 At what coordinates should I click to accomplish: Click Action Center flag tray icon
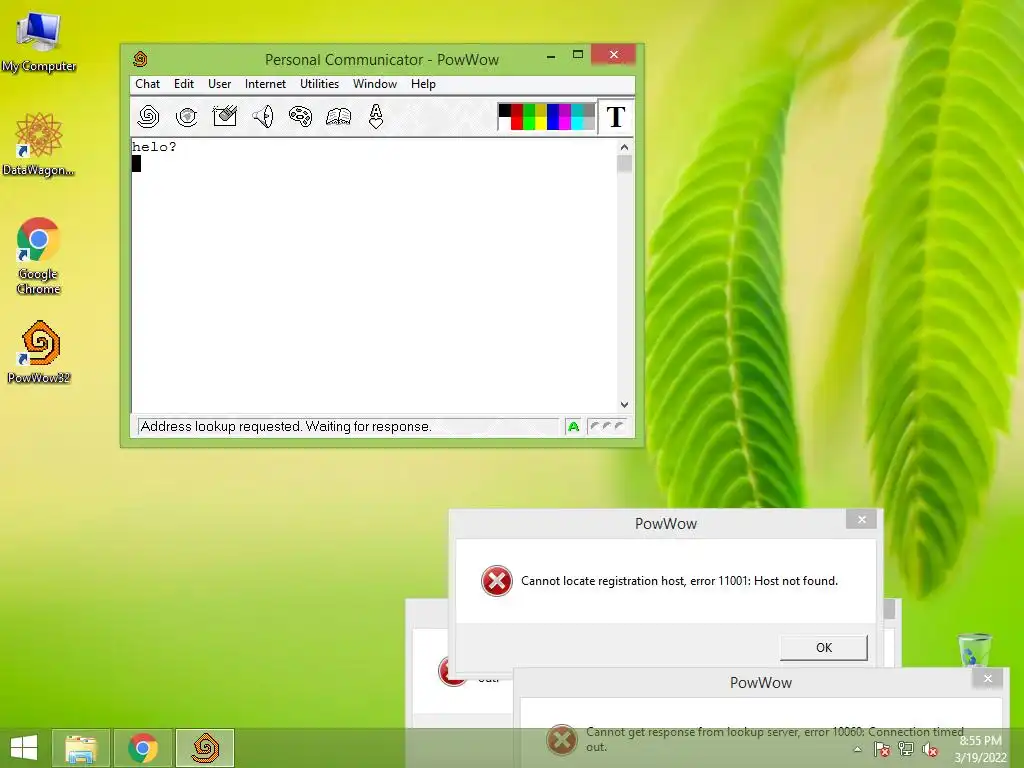(x=882, y=750)
